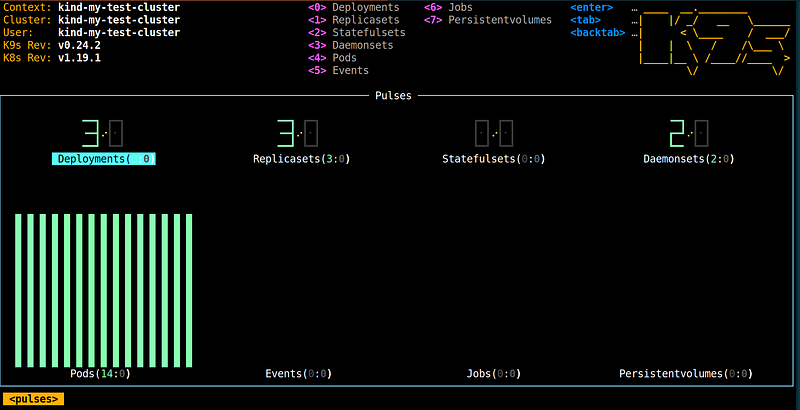Click the <4> Pods shortcut hint
The height and width of the screenshot is (410, 800).
332,58
